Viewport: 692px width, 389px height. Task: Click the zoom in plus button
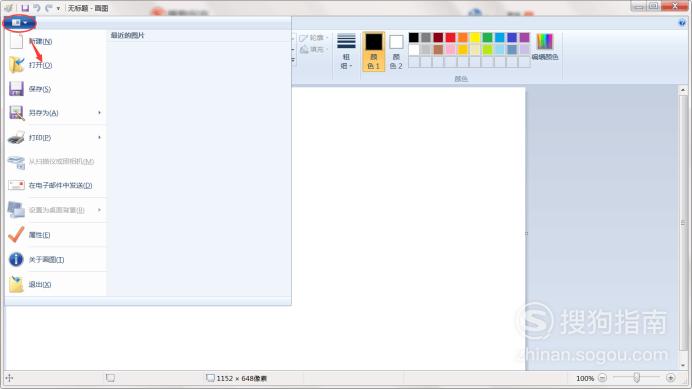coord(671,378)
